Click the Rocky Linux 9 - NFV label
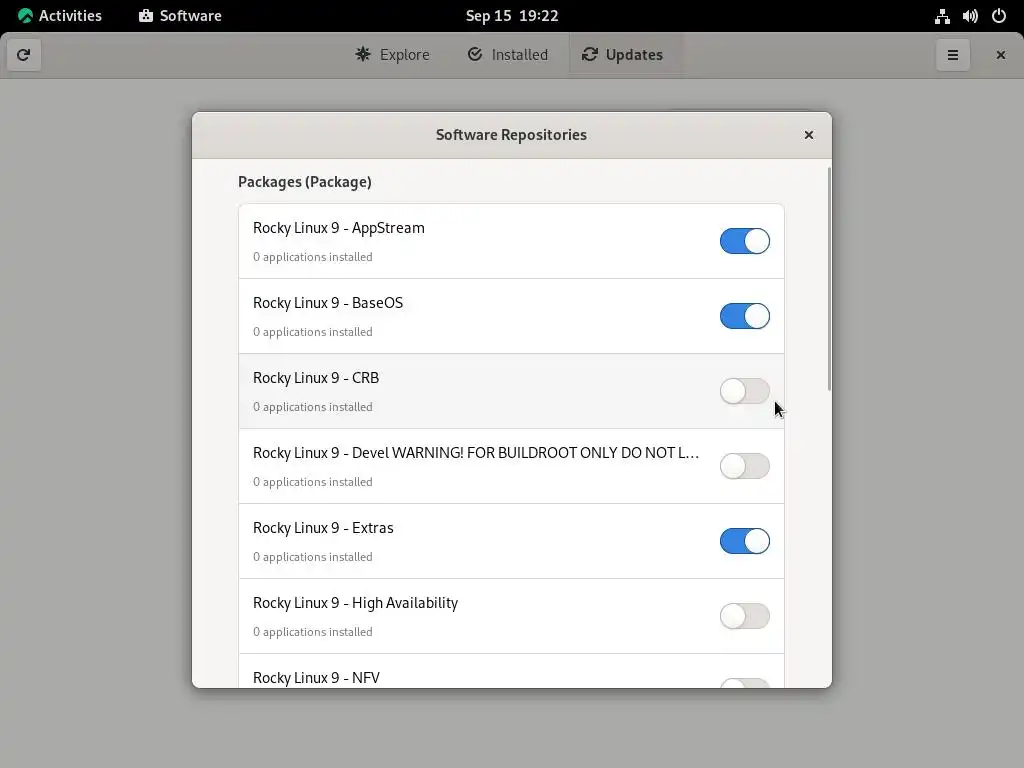Viewport: 1024px width, 768px height. click(x=316, y=678)
